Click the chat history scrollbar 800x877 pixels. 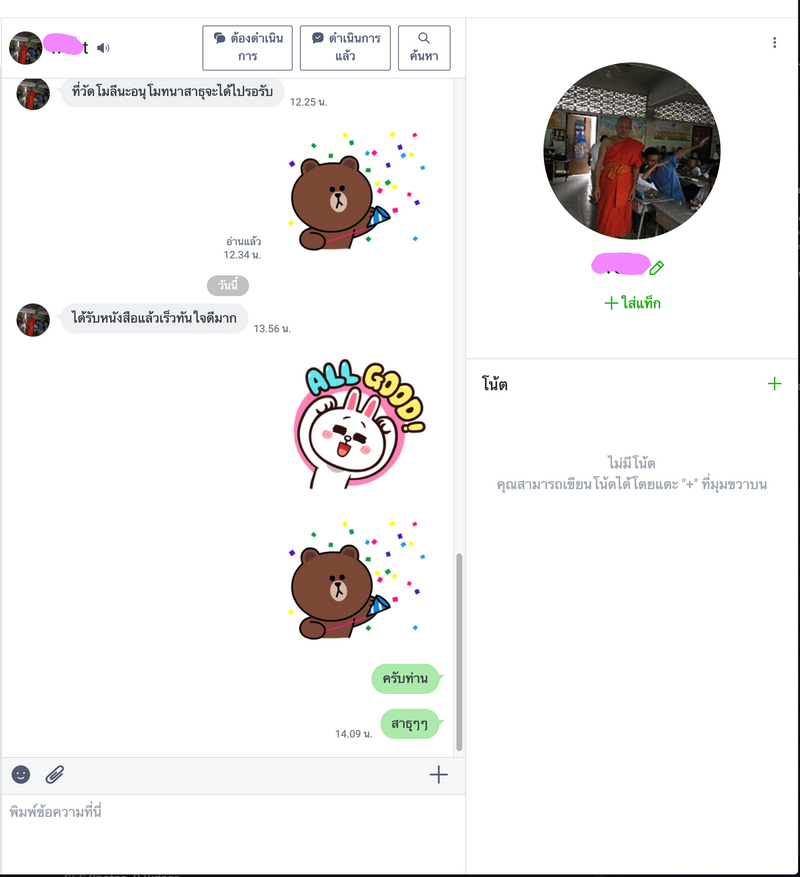[x=459, y=652]
